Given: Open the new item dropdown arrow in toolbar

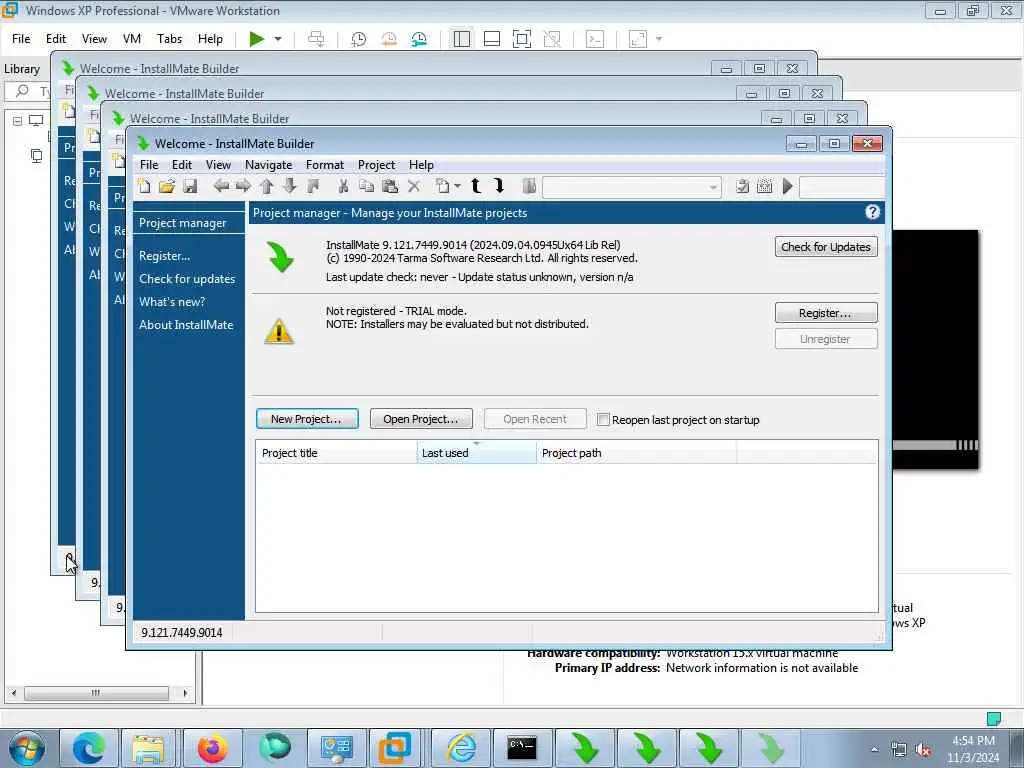Looking at the screenshot, I should click(x=457, y=187).
